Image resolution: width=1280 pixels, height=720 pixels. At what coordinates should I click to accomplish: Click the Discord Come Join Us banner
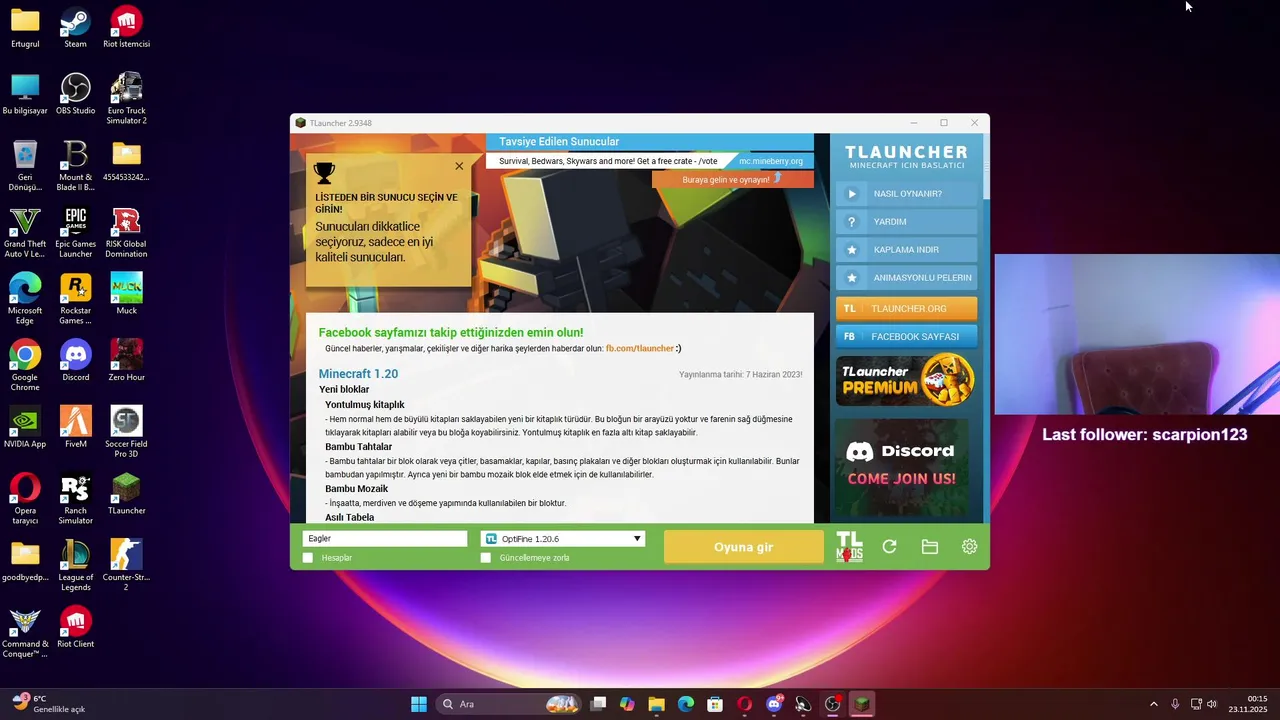[x=906, y=466]
